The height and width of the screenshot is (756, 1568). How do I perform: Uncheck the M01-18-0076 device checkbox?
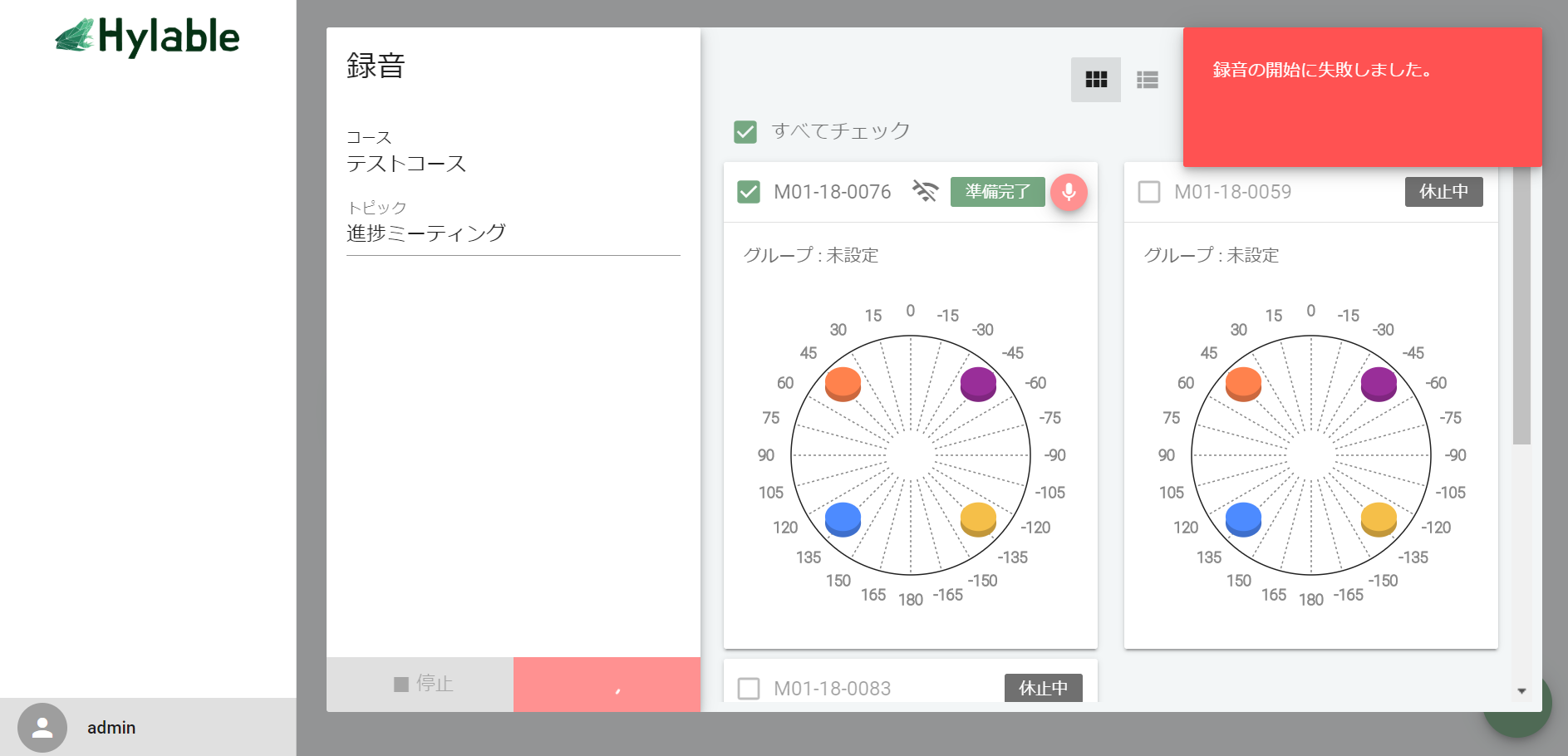(x=749, y=192)
